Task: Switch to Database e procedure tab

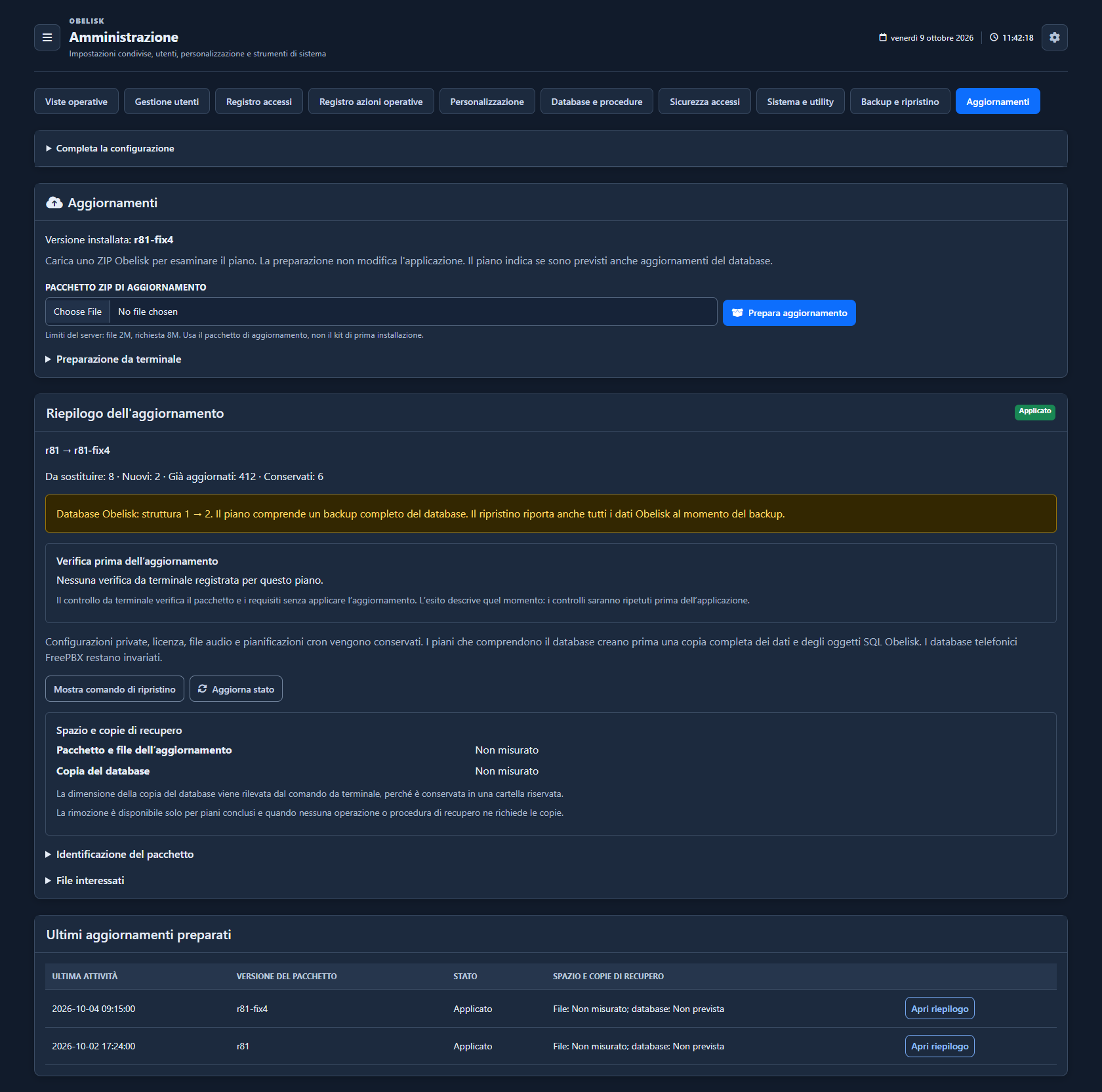Action: [x=597, y=101]
